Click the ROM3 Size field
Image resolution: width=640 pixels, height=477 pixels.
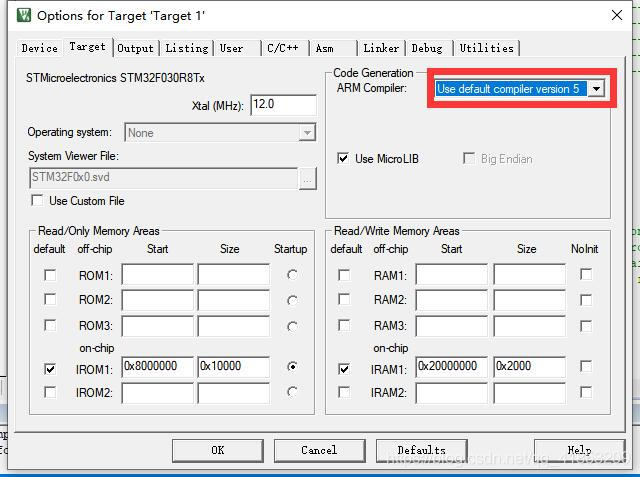tap(233, 326)
